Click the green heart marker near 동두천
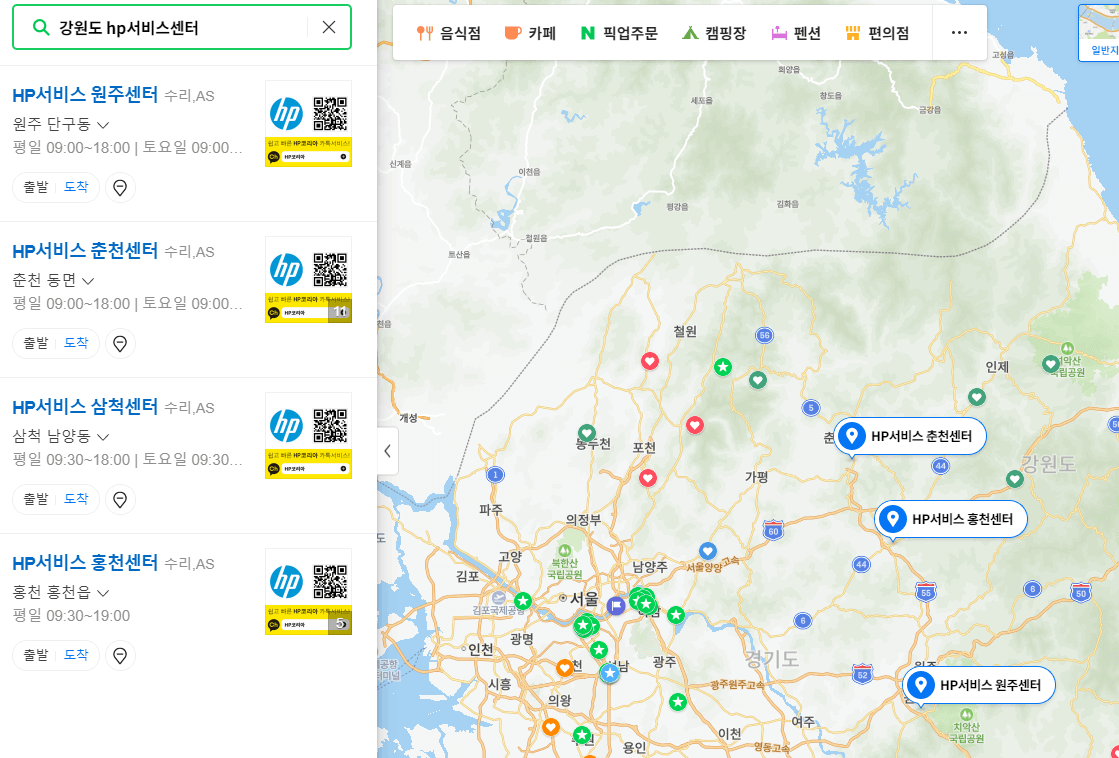Viewport: 1119px width, 758px height. [587, 433]
